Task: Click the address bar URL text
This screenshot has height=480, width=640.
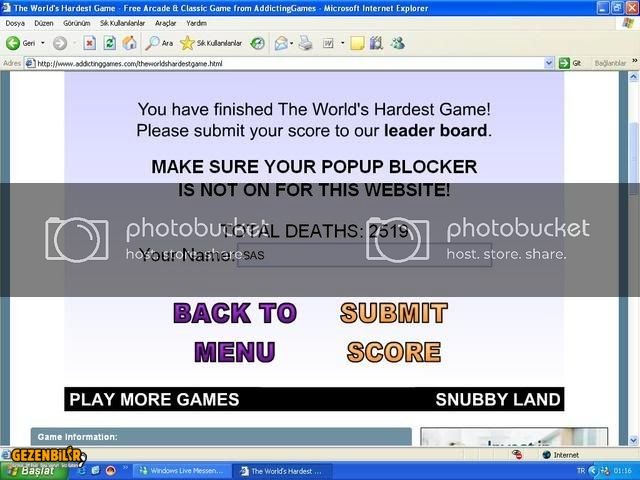Action: pos(130,63)
